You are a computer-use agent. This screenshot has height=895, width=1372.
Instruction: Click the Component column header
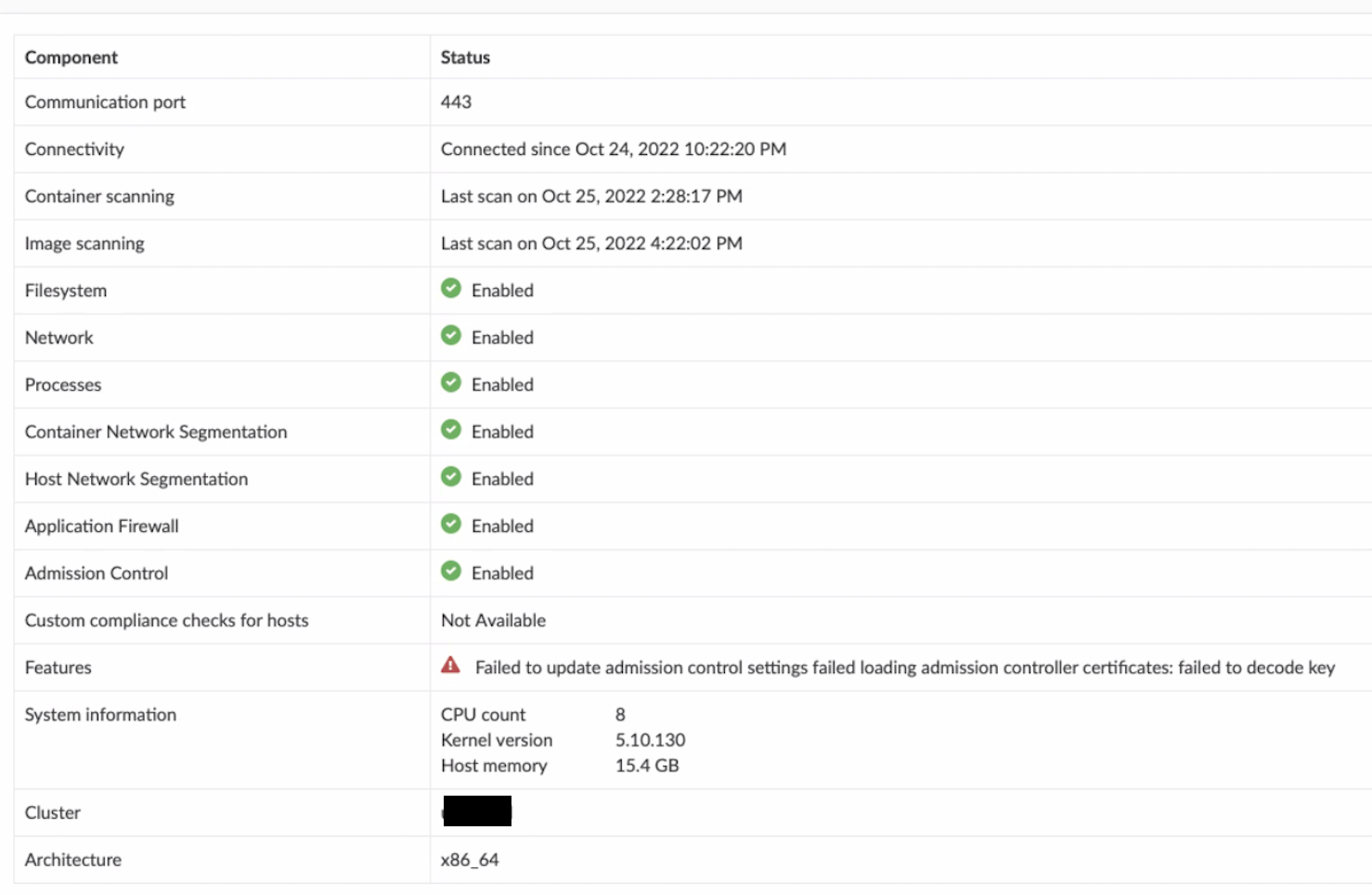71,58
